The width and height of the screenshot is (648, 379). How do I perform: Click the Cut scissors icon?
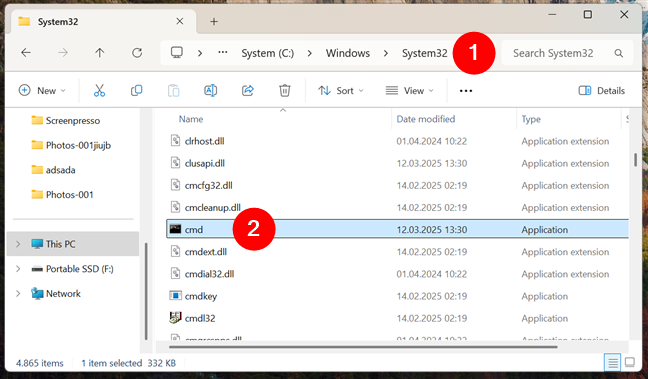coord(99,91)
